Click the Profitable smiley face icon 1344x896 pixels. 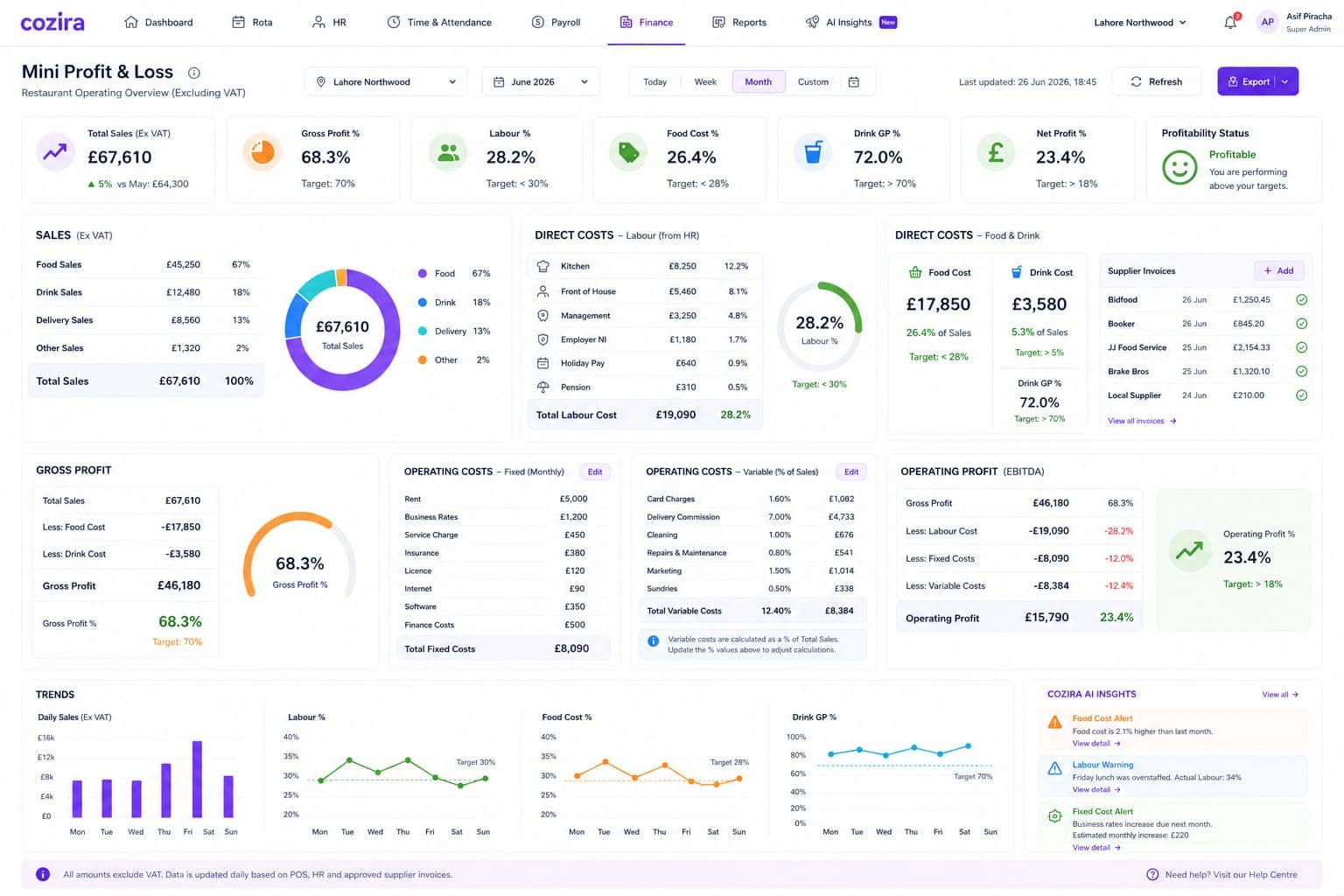[x=1179, y=167]
